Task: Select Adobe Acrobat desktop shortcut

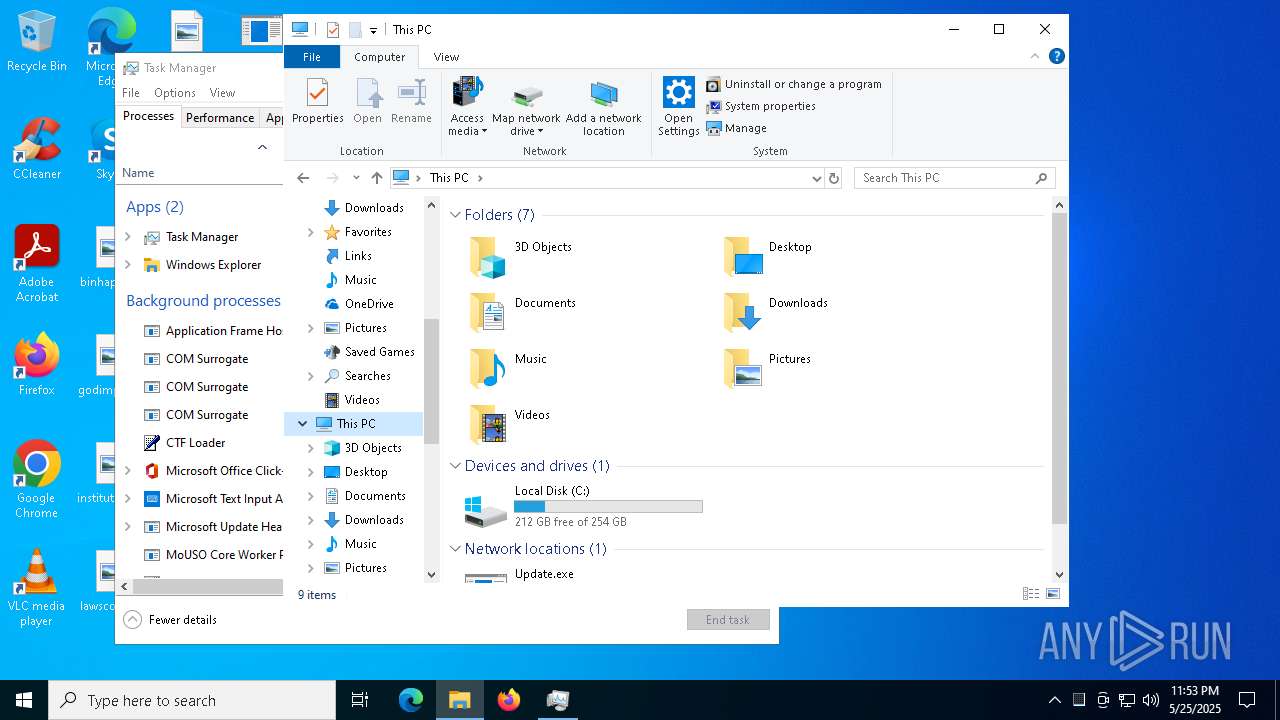Action: pyautogui.click(x=37, y=263)
